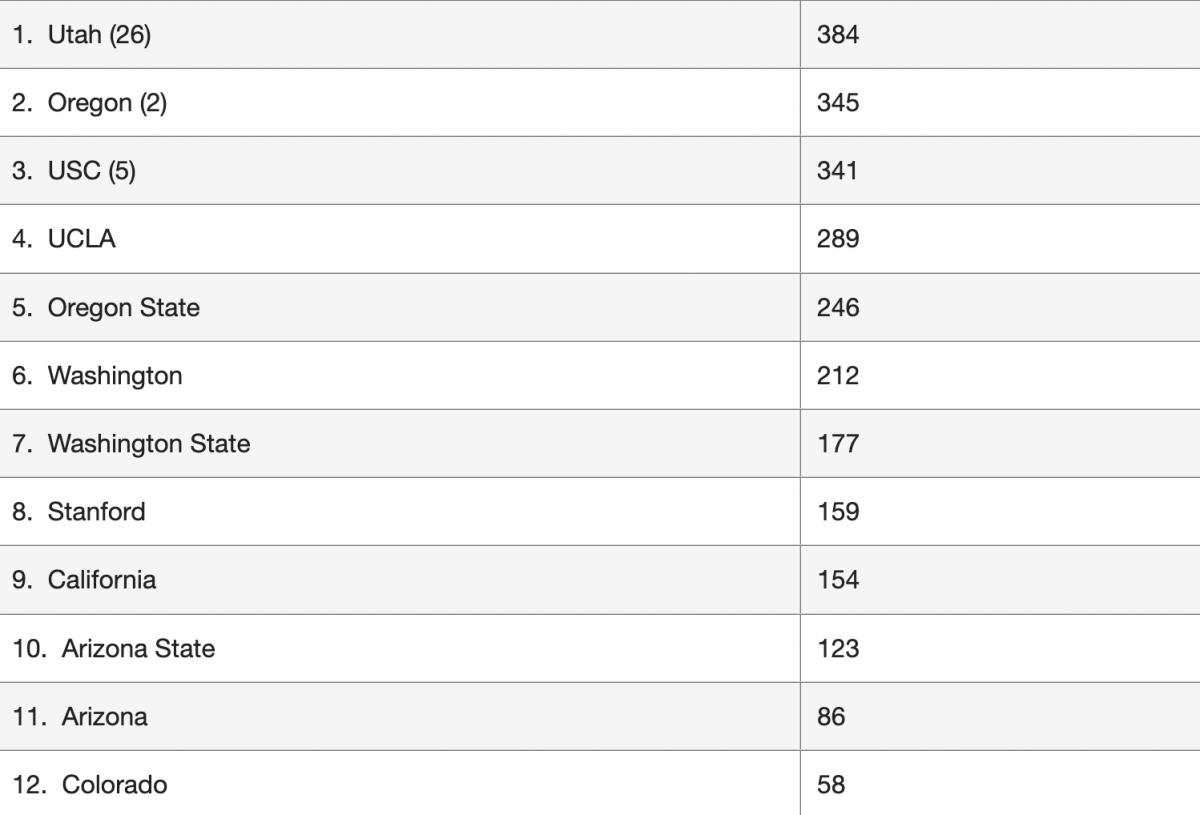
Task: Click the 384 points value
Action: 838,35
